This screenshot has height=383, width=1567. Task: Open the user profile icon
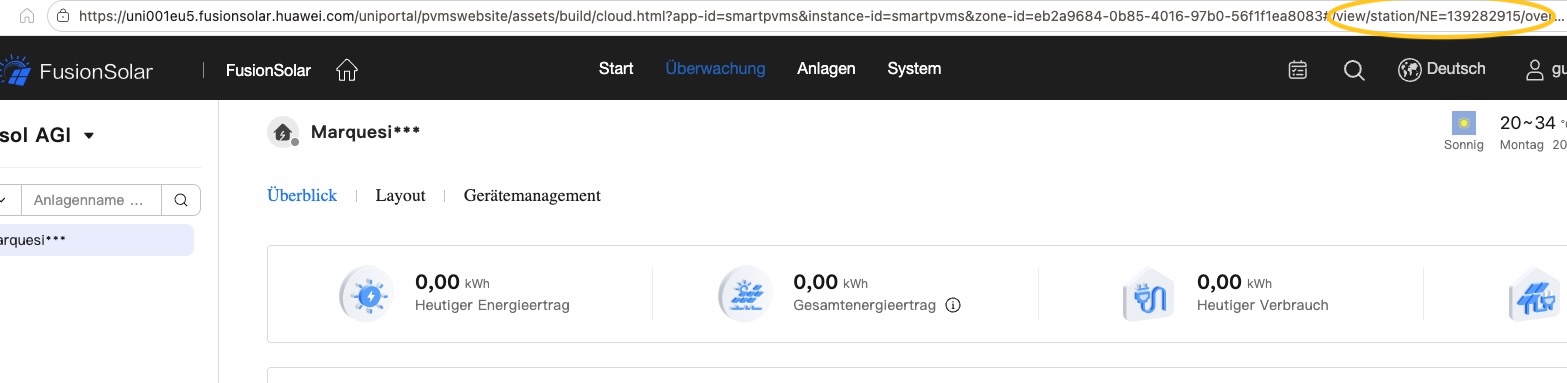click(x=1535, y=70)
